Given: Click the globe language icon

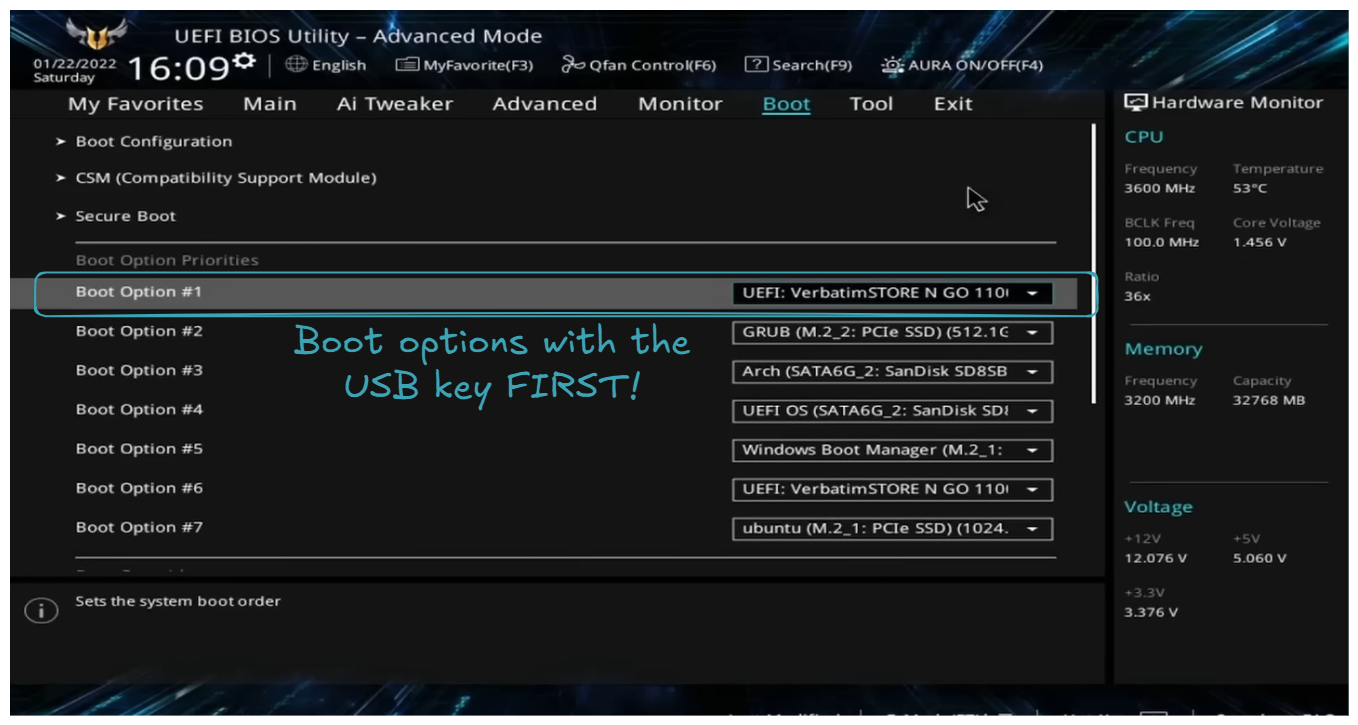Looking at the screenshot, I should 296,65.
